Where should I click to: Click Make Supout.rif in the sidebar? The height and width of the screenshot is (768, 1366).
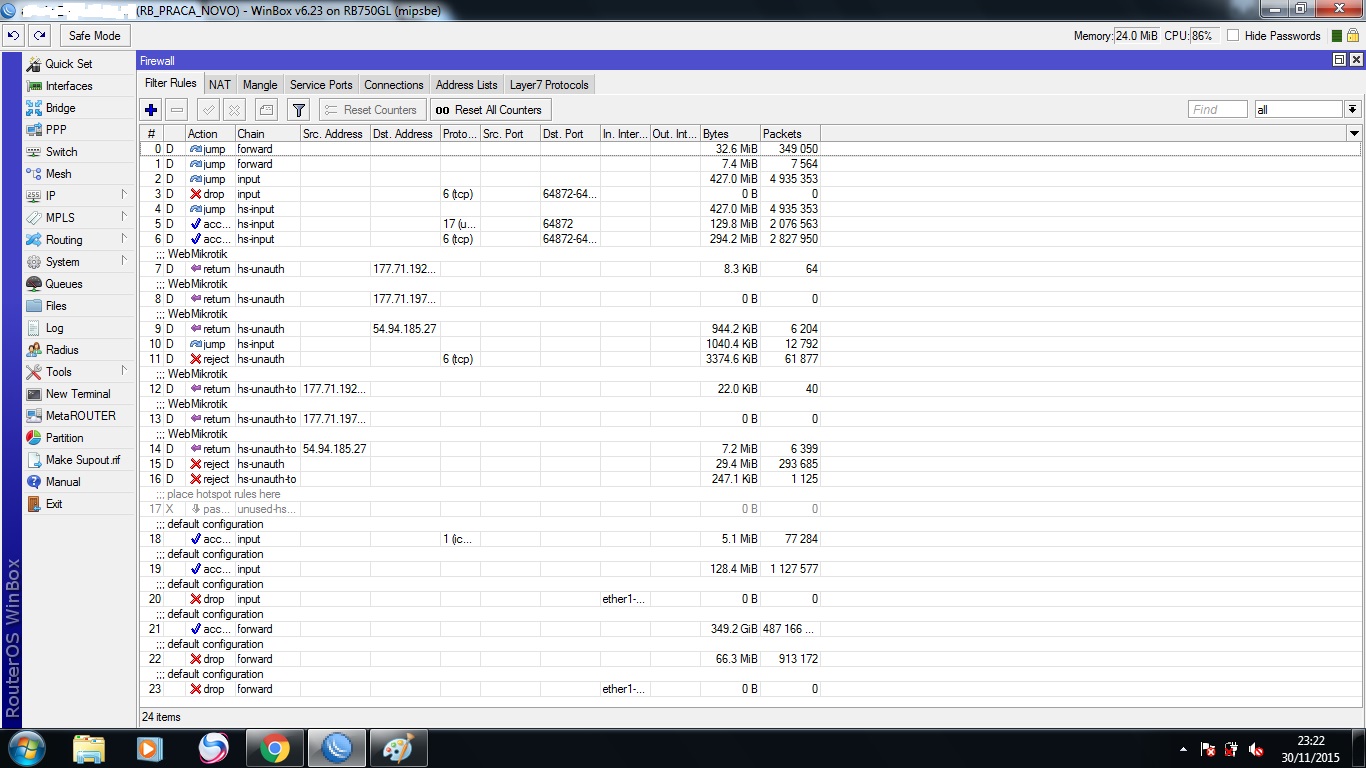(79, 460)
